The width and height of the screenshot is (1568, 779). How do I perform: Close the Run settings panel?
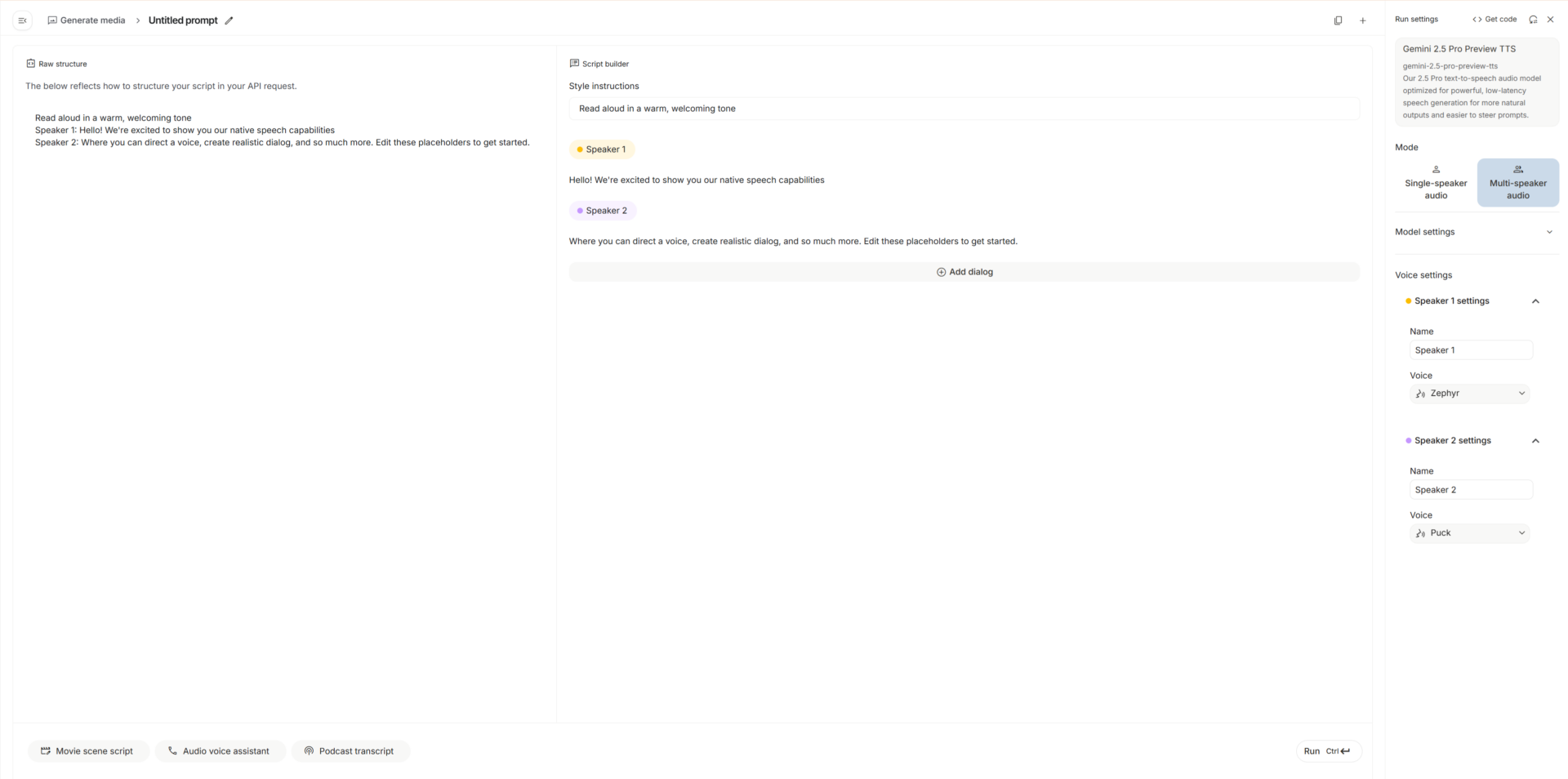[x=1550, y=20]
